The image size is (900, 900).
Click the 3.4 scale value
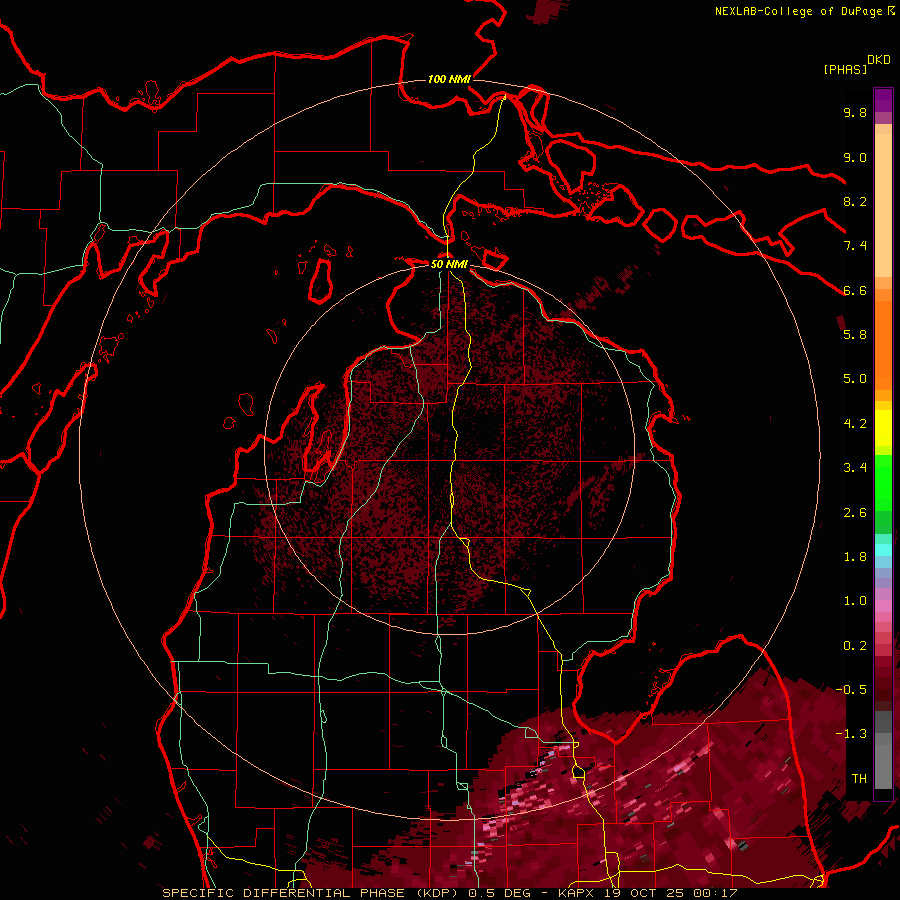pyautogui.click(x=855, y=468)
